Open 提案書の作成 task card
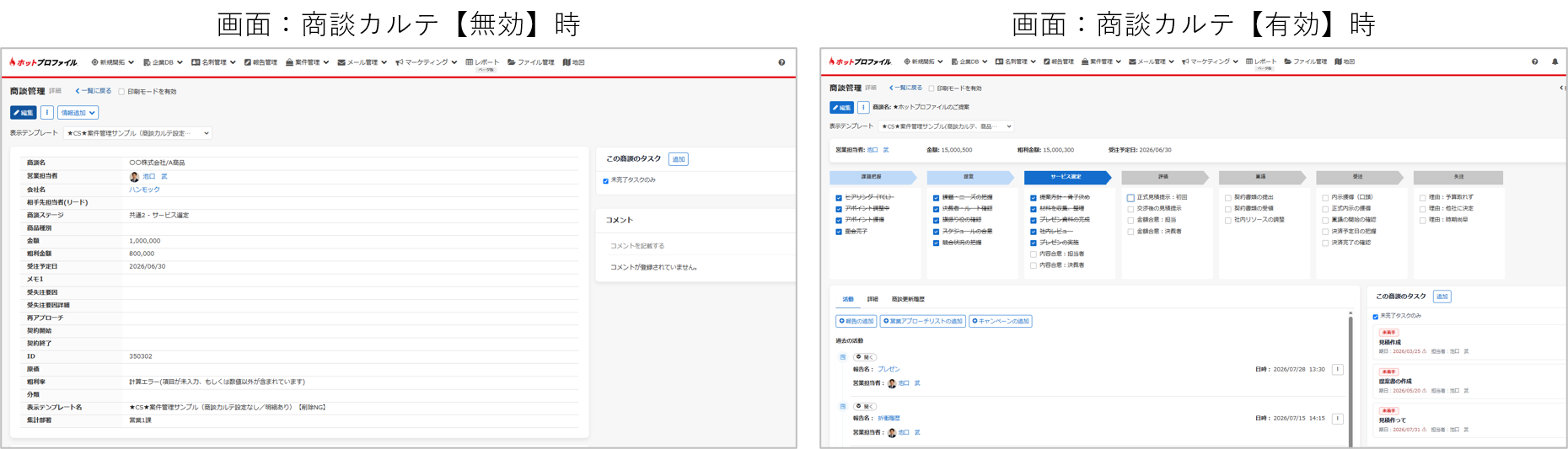Screen dimensions: 1568x449 (1468, 381)
